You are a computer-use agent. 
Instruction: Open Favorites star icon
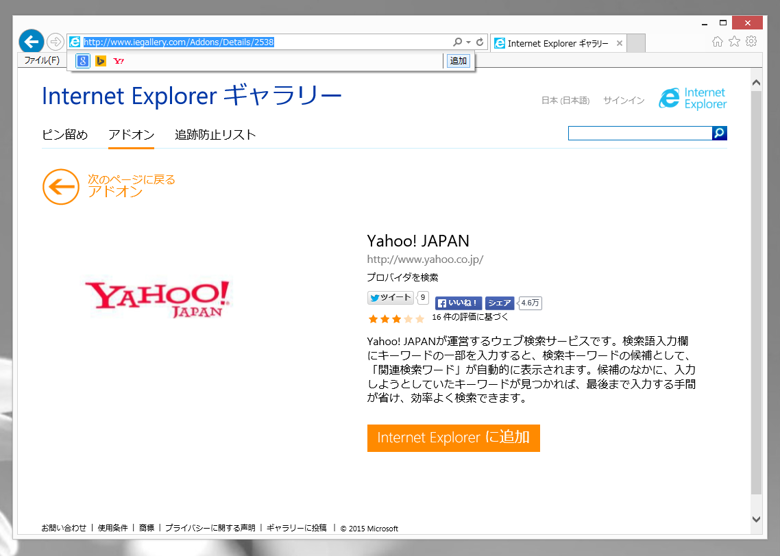click(x=734, y=42)
